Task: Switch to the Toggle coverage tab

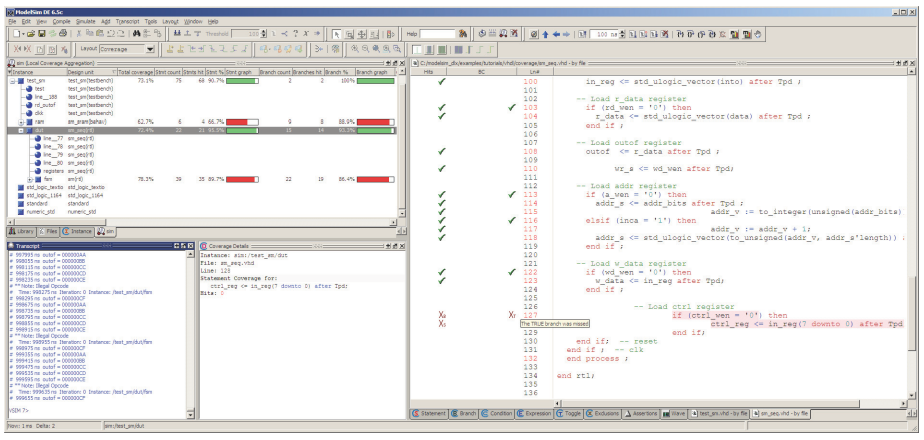Action: coord(569,413)
